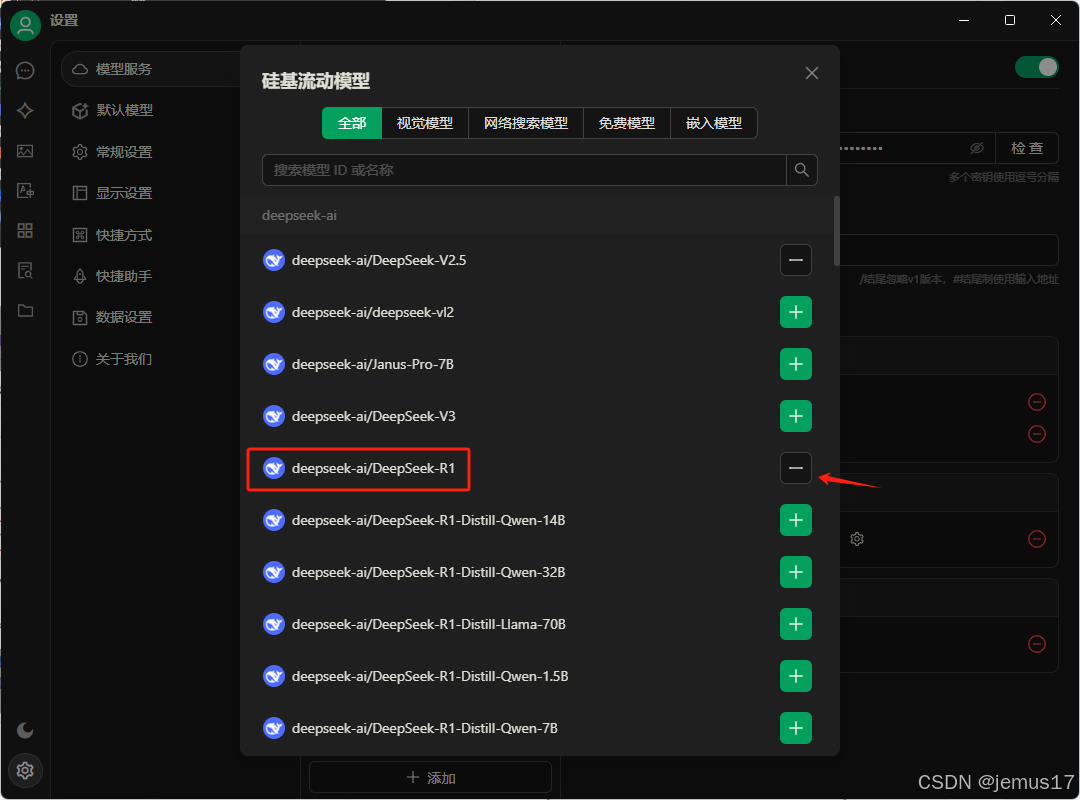Toggle the provider enable switch
Screen dimensions: 1080x800
pos(1037,67)
